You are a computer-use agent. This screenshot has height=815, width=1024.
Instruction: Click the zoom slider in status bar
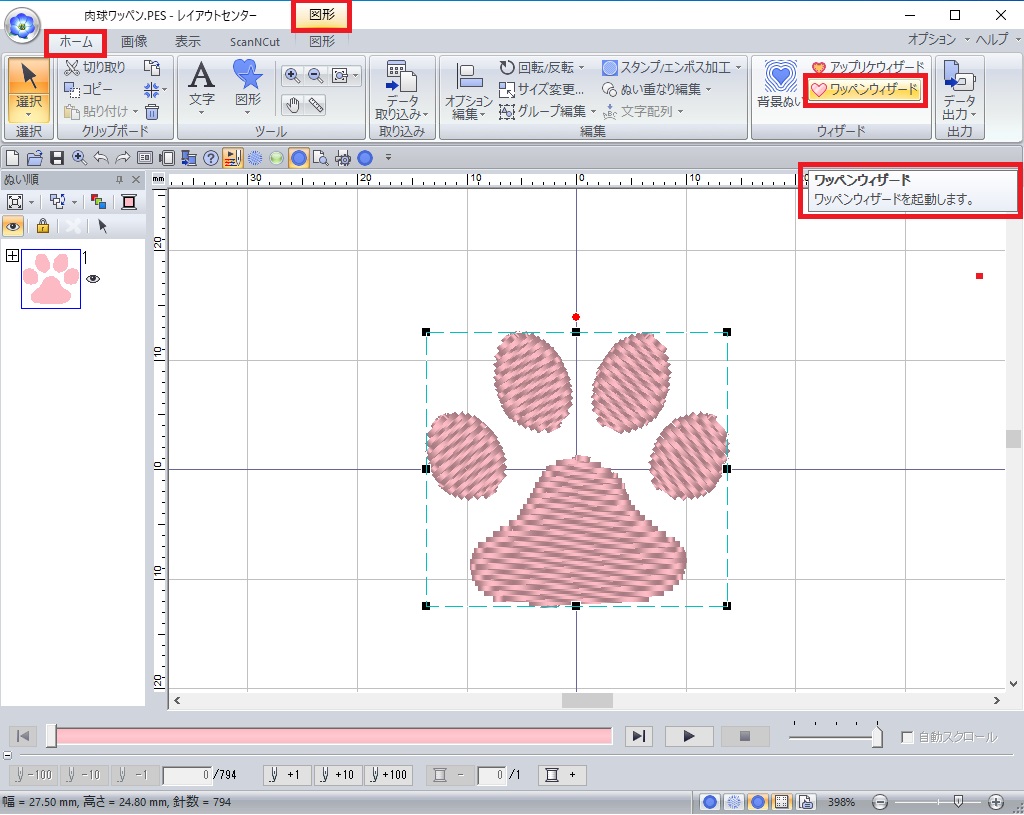958,802
